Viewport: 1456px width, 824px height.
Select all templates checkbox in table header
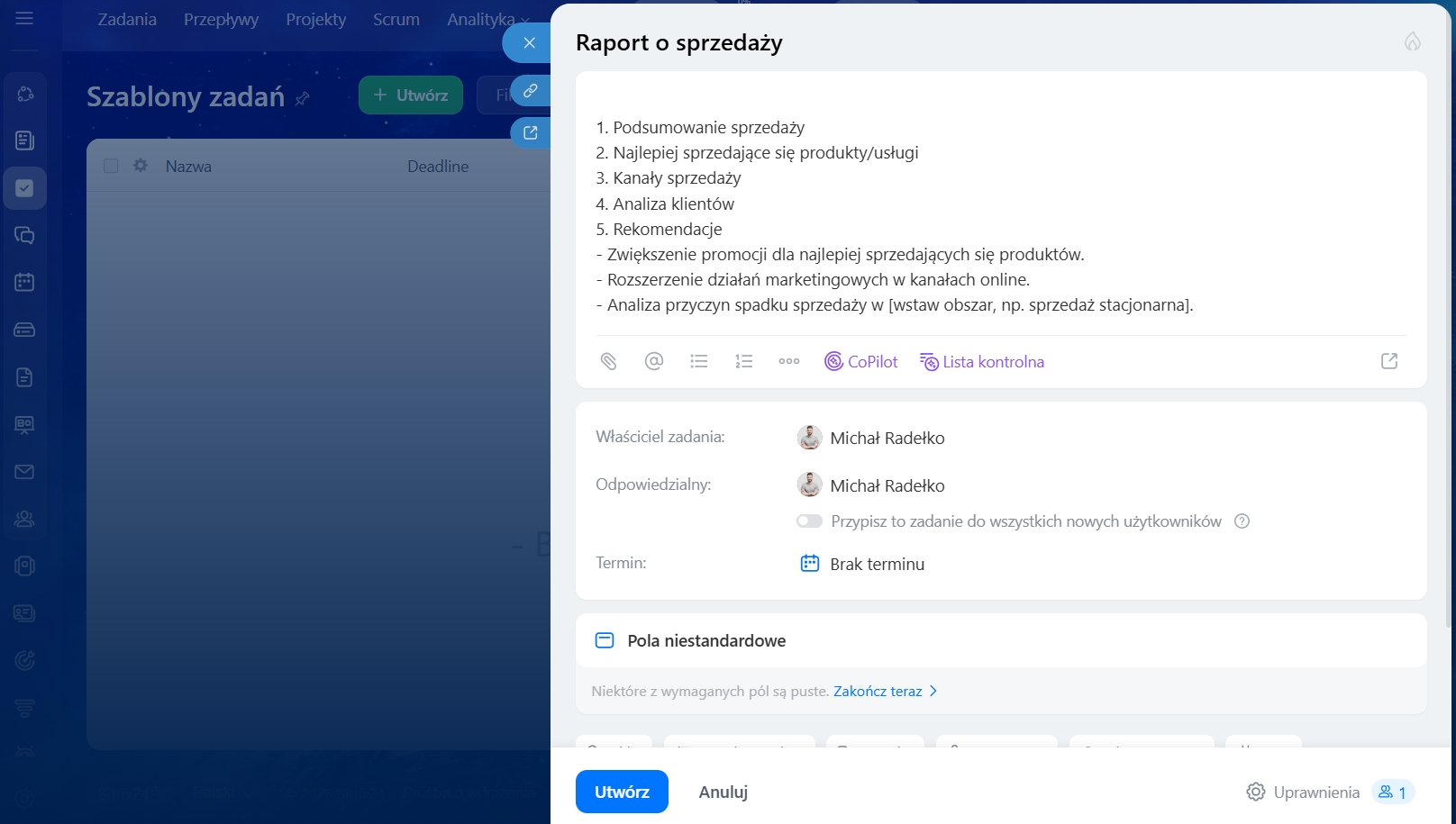coord(111,166)
